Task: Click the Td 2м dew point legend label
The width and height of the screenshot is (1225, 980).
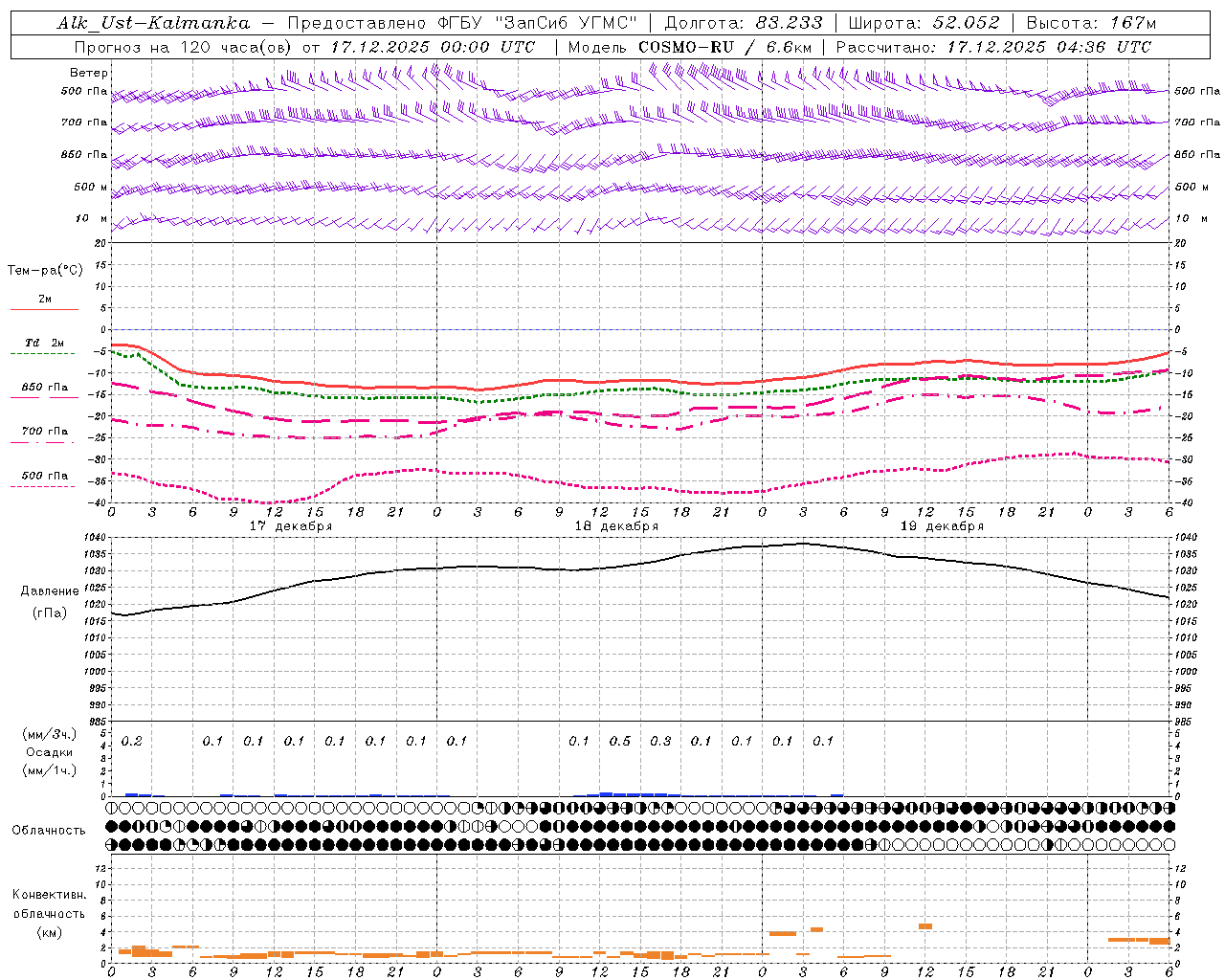Action: click(x=45, y=343)
